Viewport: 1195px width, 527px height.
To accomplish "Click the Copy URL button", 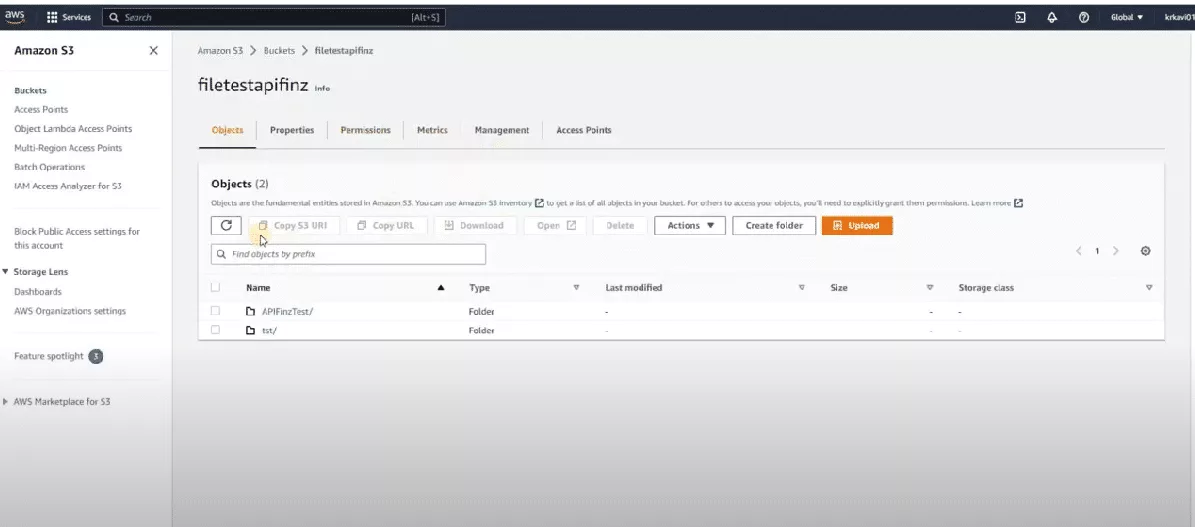I will tap(386, 226).
